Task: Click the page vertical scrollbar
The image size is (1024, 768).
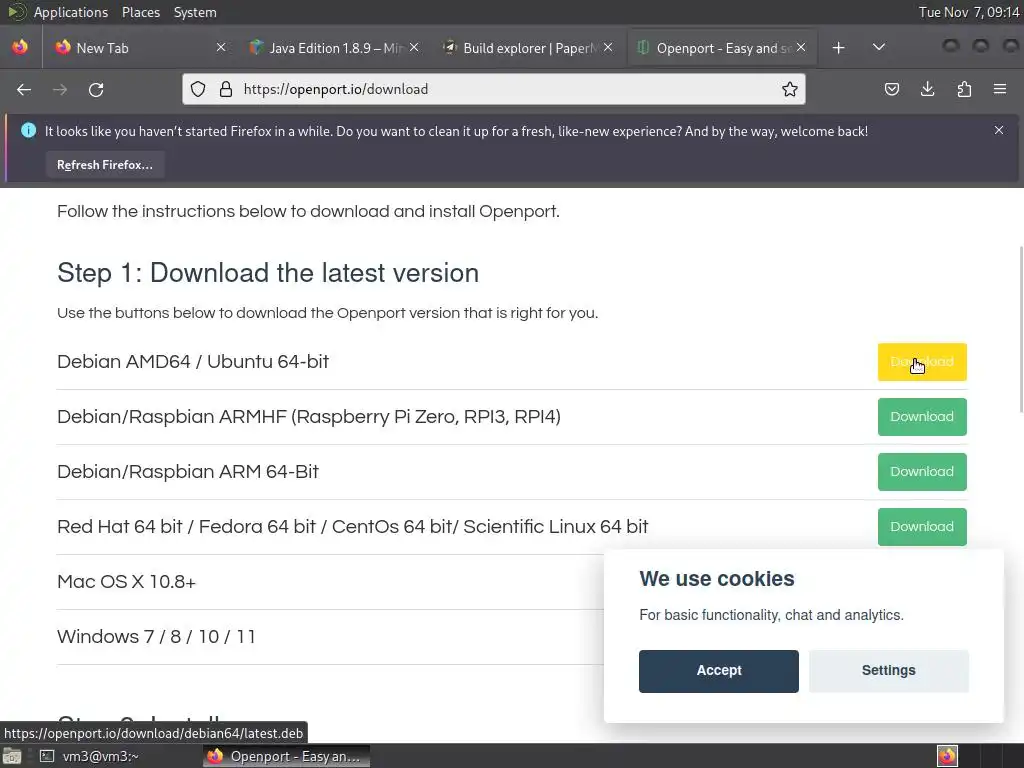Action: [x=1020, y=329]
